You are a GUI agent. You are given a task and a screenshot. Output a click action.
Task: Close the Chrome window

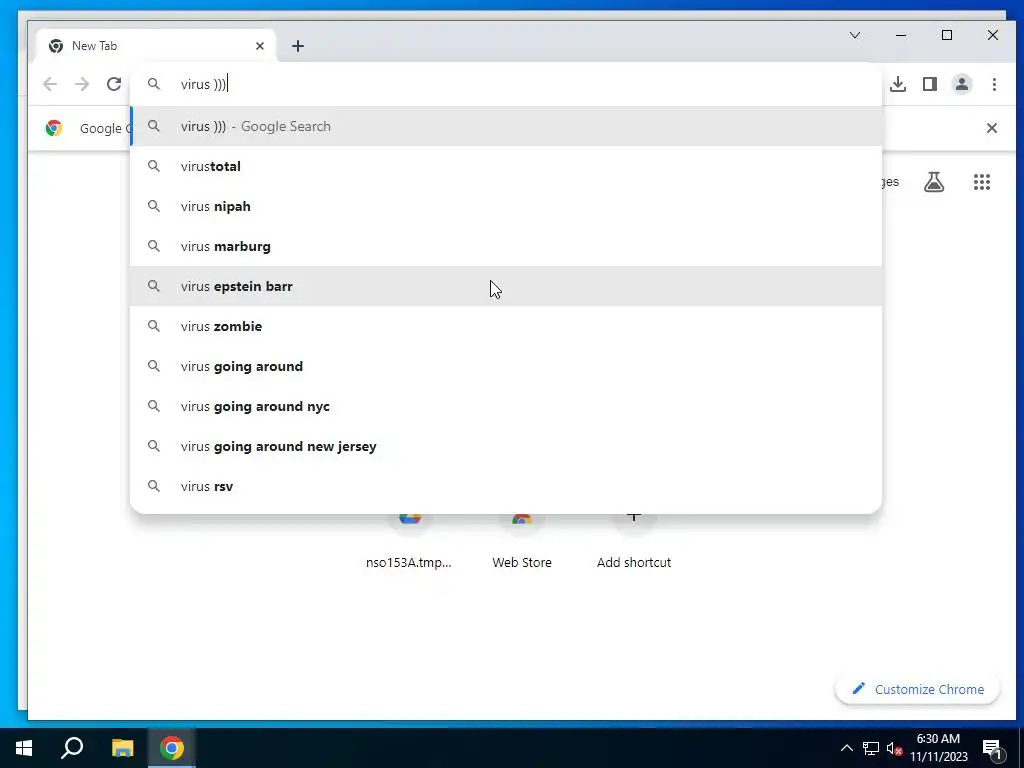(993, 35)
